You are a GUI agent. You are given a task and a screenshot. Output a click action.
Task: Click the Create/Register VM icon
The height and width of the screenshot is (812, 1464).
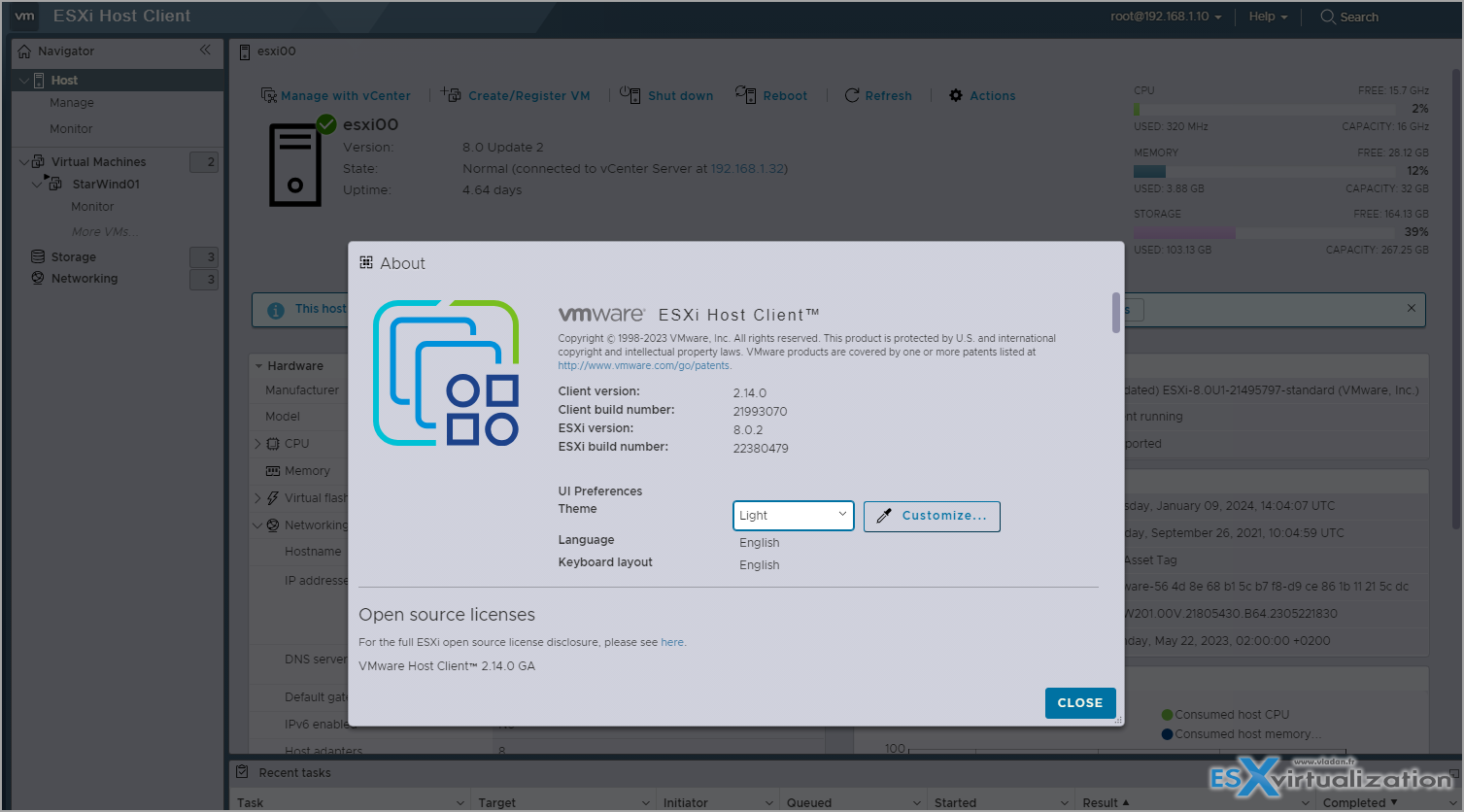pyautogui.click(x=451, y=94)
